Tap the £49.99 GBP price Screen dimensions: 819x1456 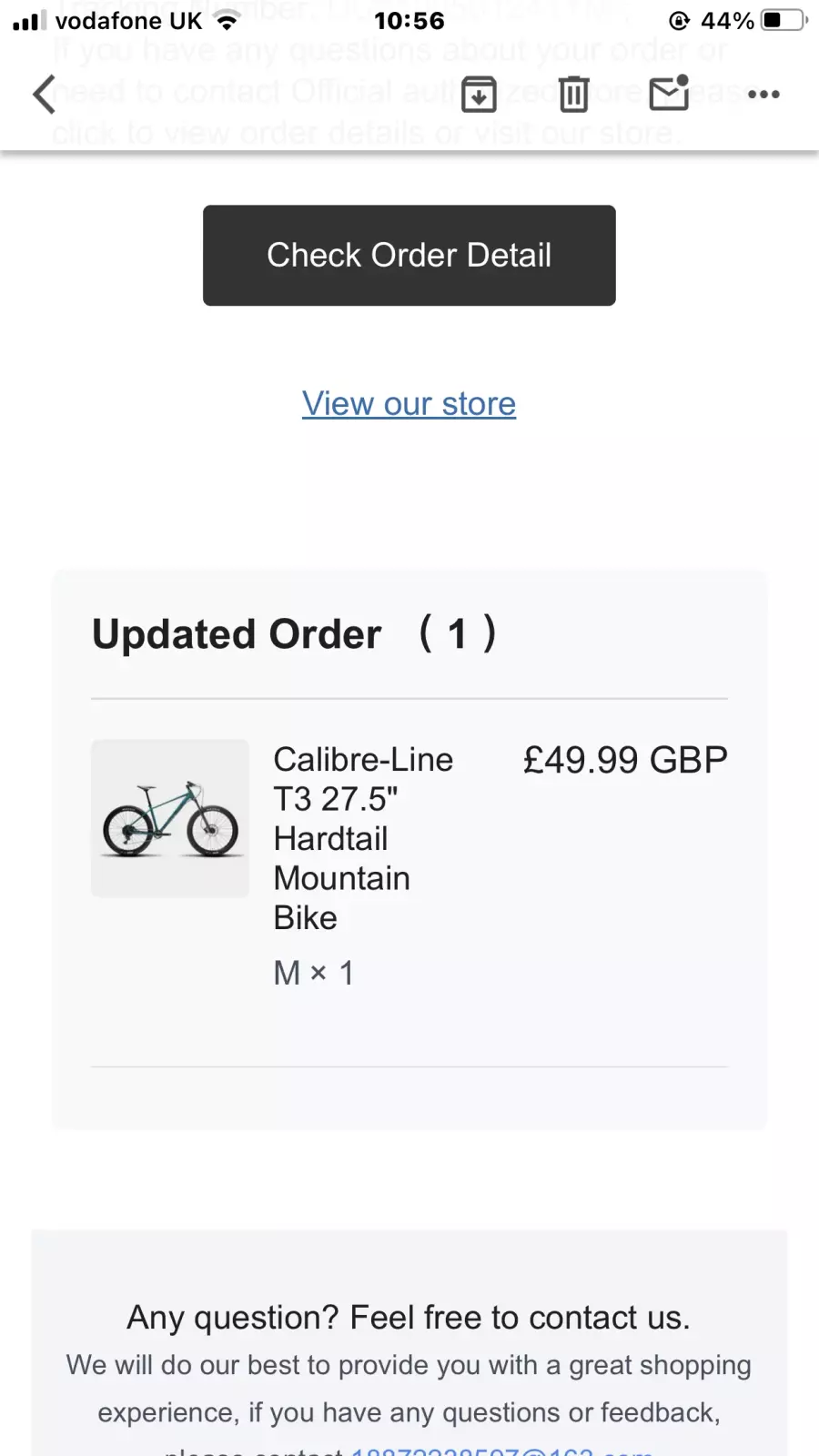(625, 760)
